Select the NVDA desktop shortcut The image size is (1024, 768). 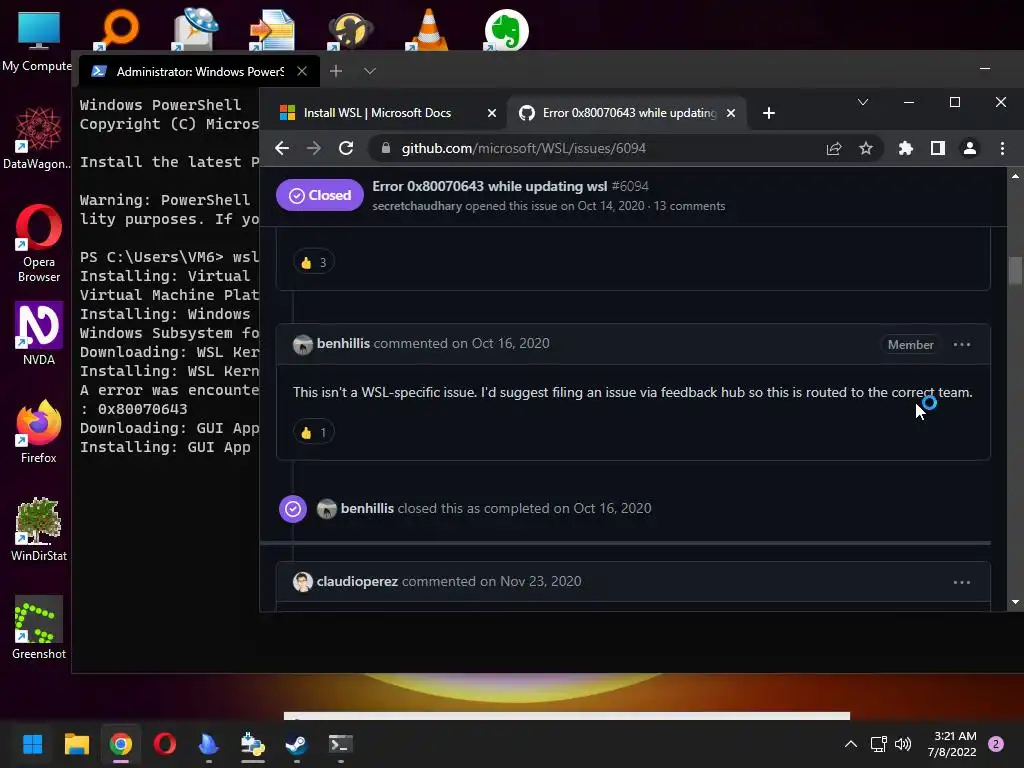[x=39, y=333]
